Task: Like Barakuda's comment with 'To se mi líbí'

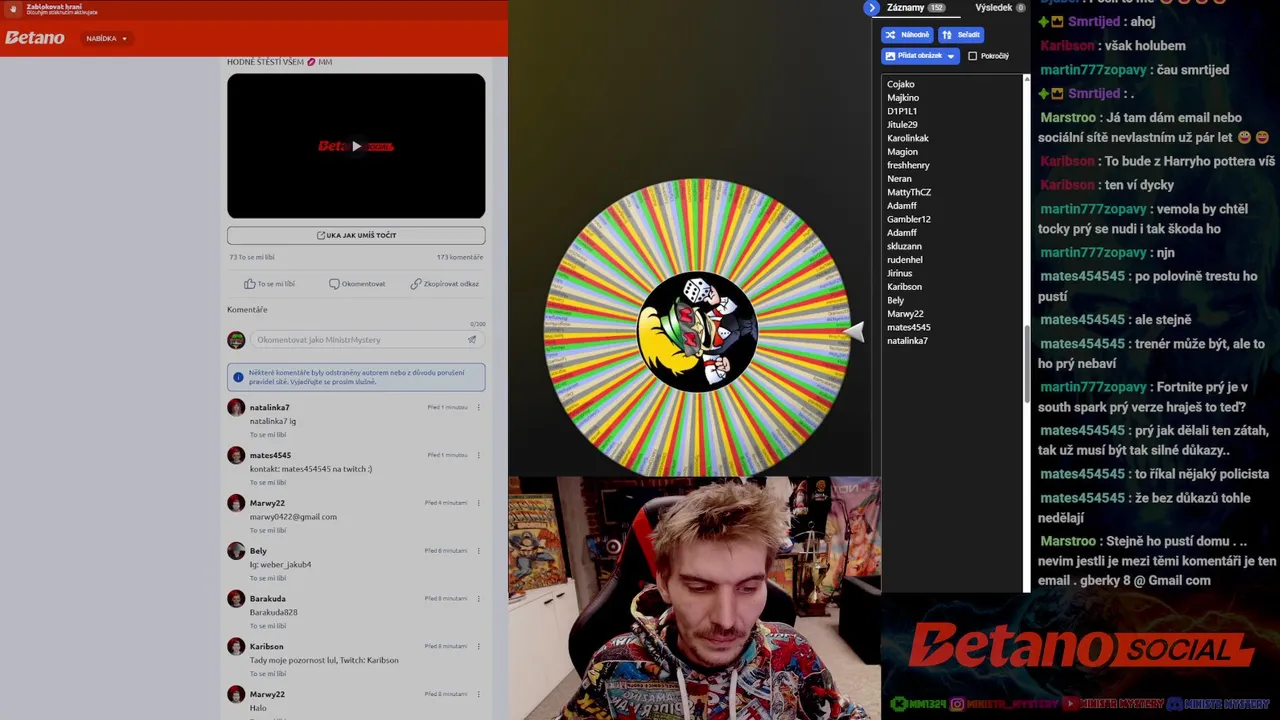Action: tap(268, 626)
